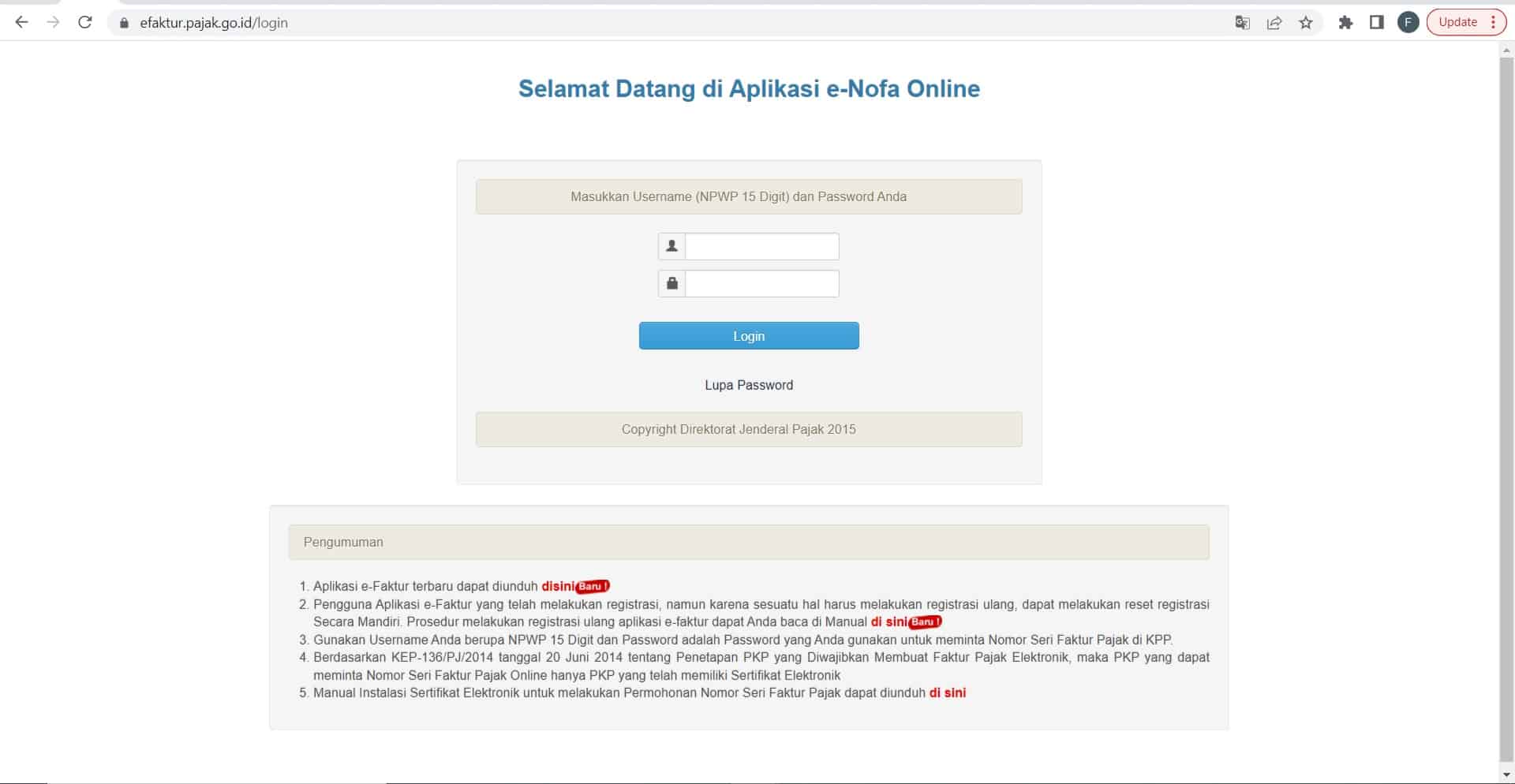
Task: Click the Pengumuman panel heading
Action: click(749, 542)
